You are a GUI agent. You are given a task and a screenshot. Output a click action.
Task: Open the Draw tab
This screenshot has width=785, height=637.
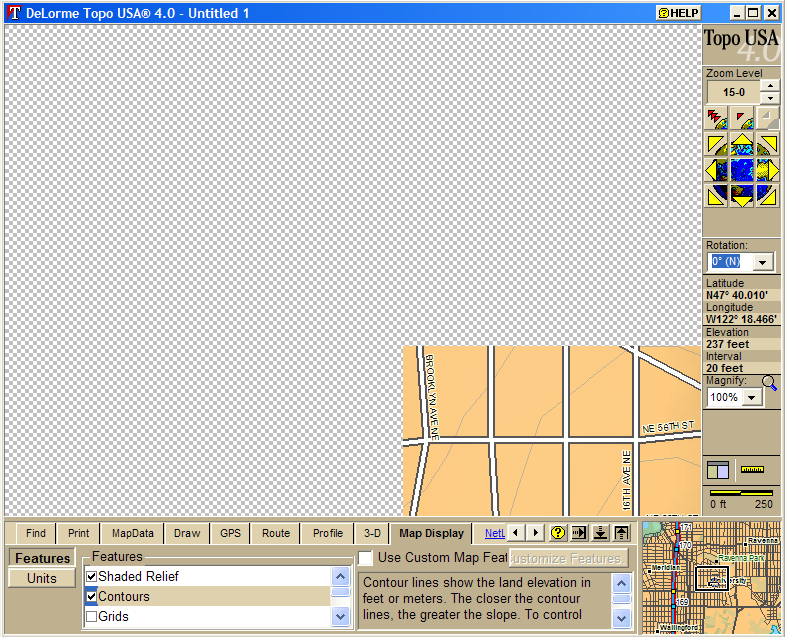point(187,533)
